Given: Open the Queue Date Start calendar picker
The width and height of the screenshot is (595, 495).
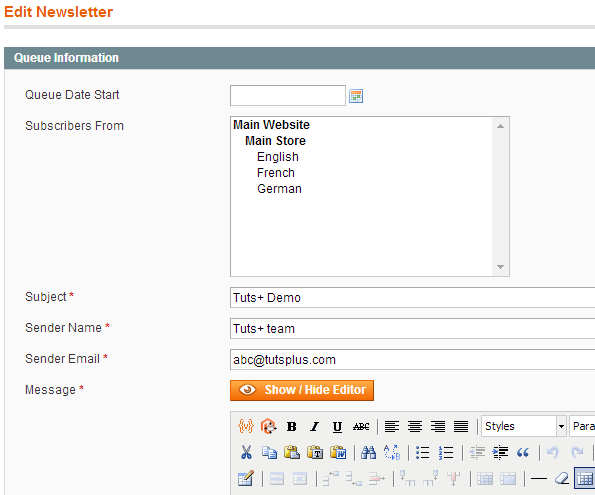Looking at the screenshot, I should point(356,96).
